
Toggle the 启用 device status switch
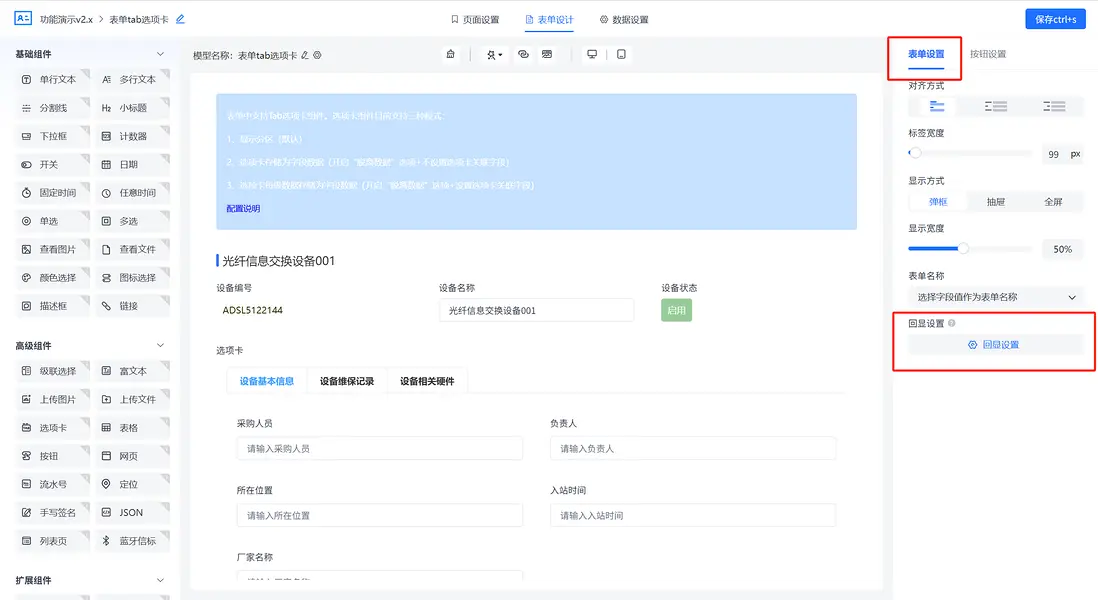[675, 310]
